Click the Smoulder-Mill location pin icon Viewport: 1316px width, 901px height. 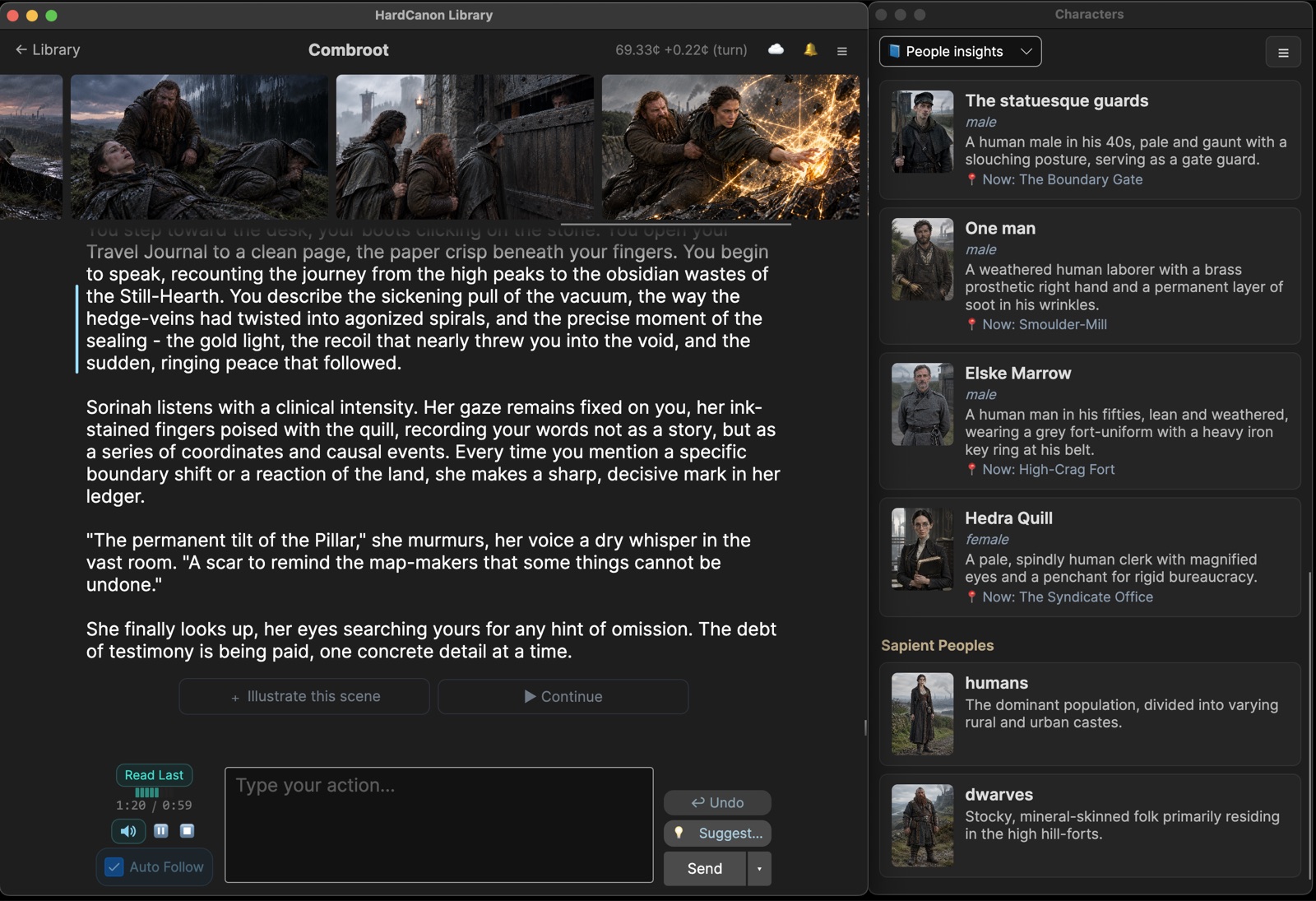point(971,324)
